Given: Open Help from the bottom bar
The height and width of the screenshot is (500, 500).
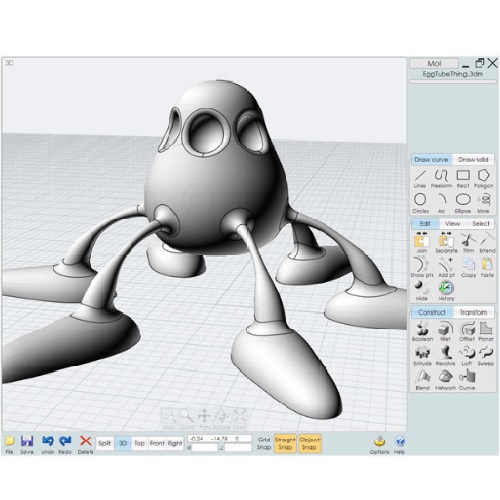Looking at the screenshot, I should click(399, 445).
